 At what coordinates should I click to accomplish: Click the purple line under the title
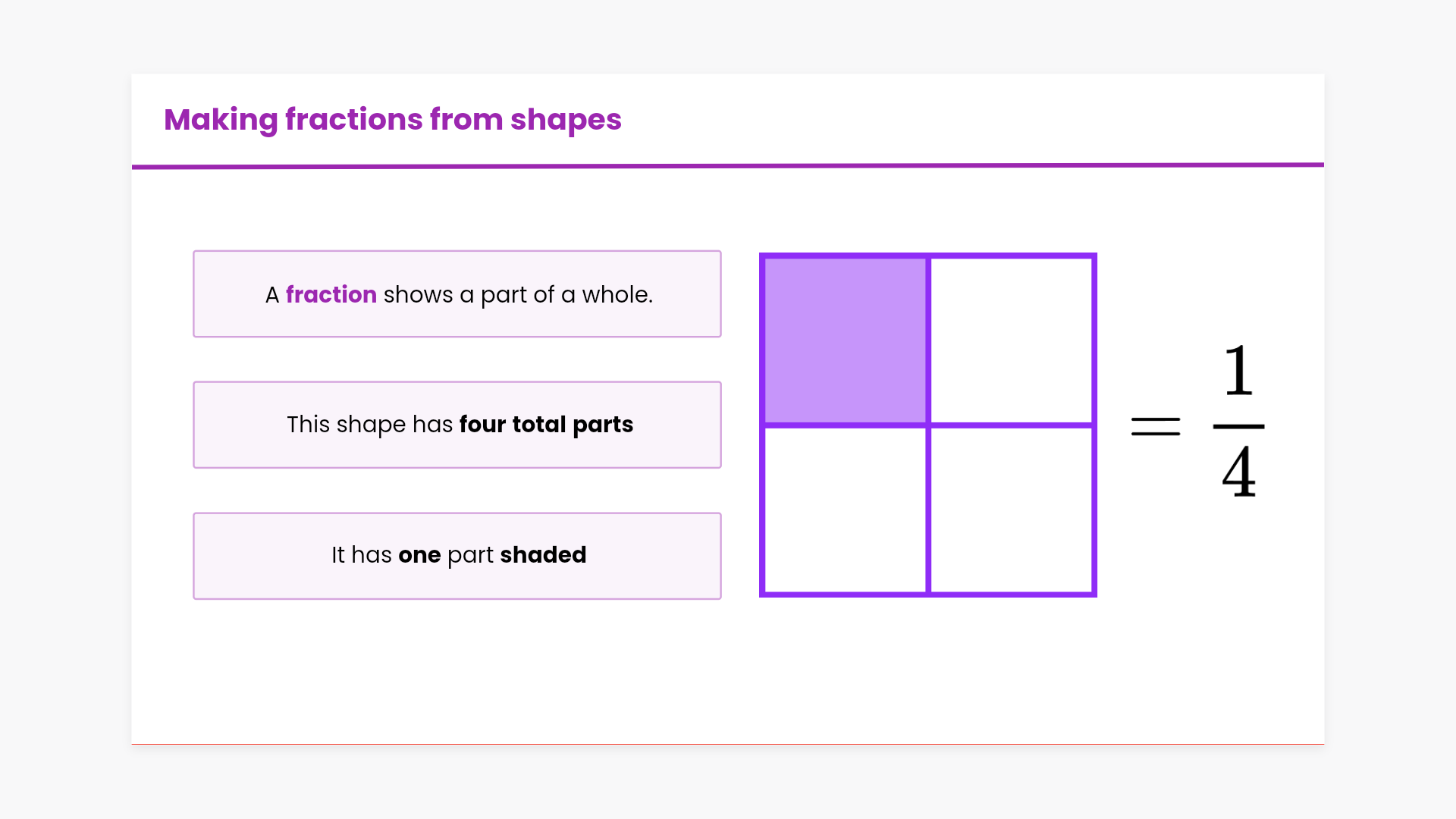[728, 166]
